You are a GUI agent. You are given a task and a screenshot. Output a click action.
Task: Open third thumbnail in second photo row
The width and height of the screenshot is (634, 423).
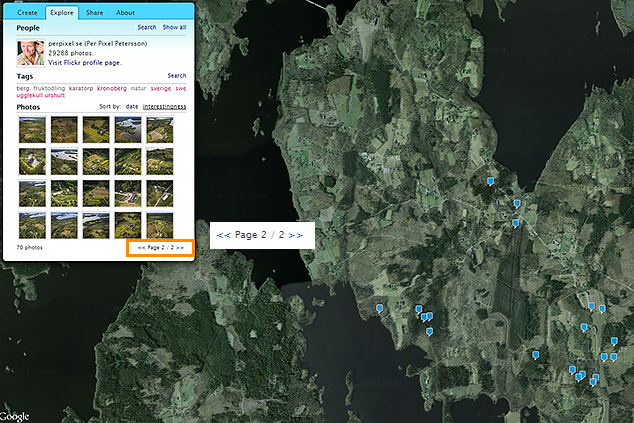(x=96, y=161)
